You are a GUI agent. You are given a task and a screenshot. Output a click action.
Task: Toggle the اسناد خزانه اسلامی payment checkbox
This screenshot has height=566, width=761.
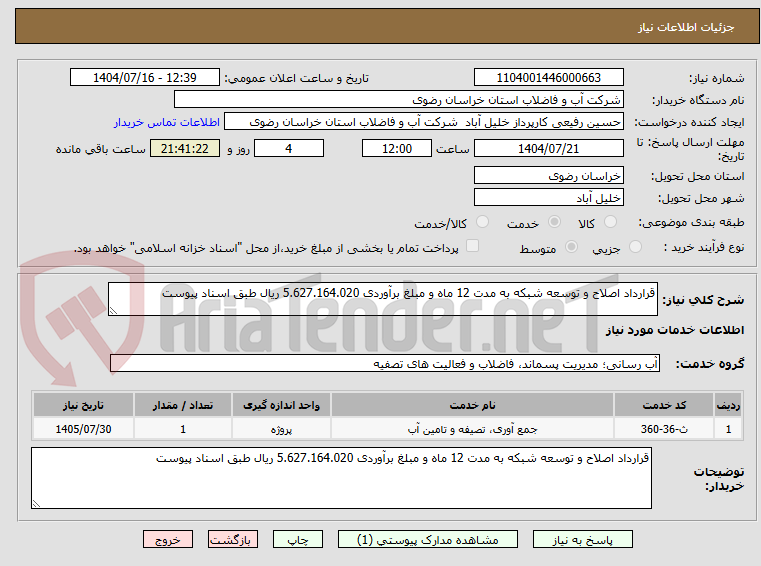click(x=472, y=246)
